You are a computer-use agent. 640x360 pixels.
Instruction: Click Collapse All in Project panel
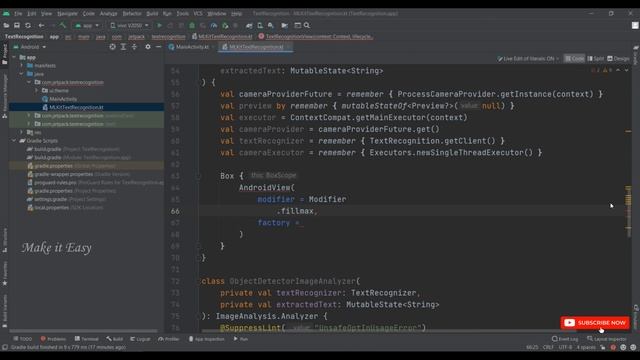pos(134,47)
